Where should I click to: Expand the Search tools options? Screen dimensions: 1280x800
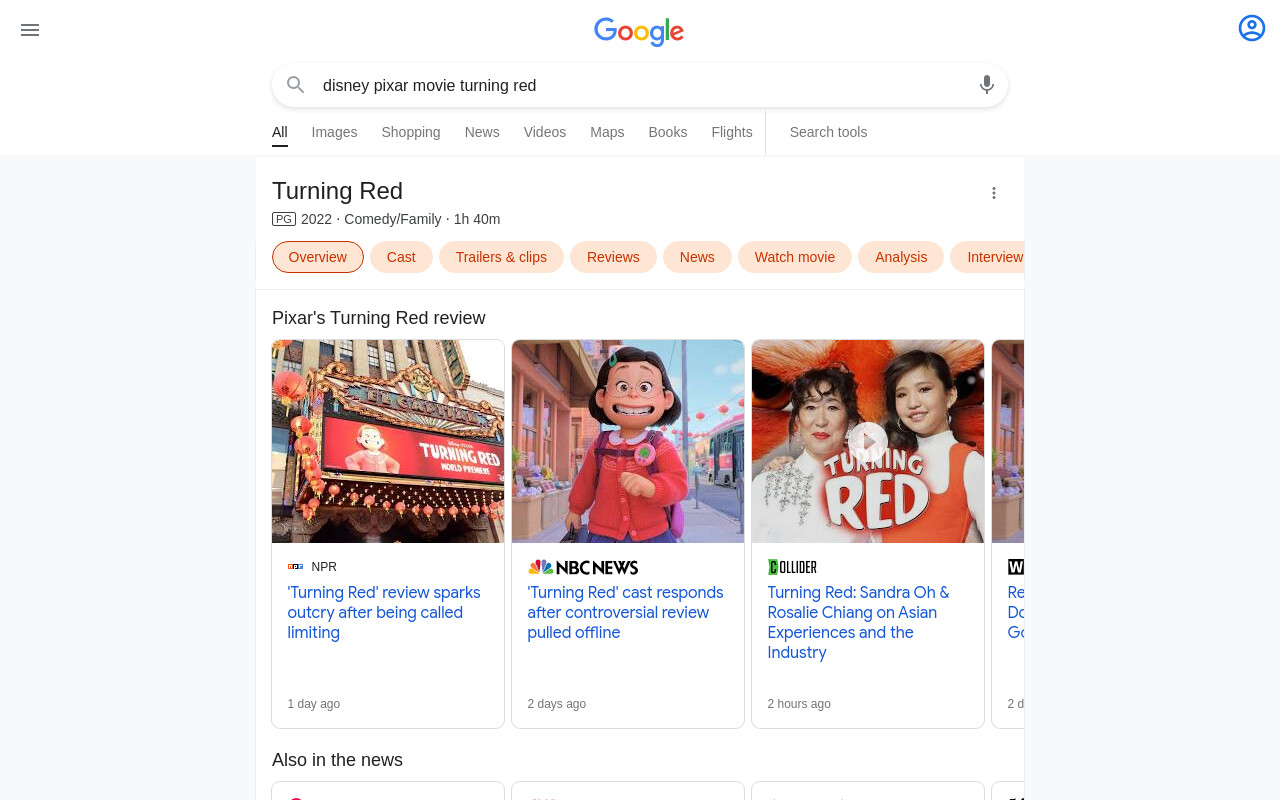[828, 132]
